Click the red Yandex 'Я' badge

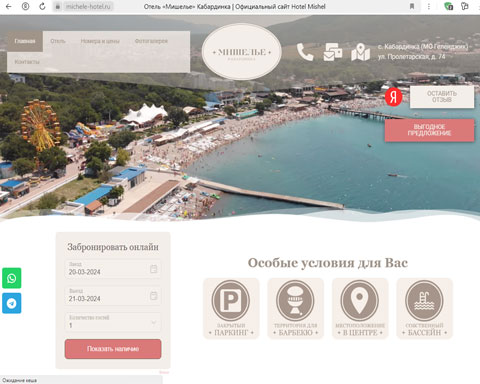[393, 97]
